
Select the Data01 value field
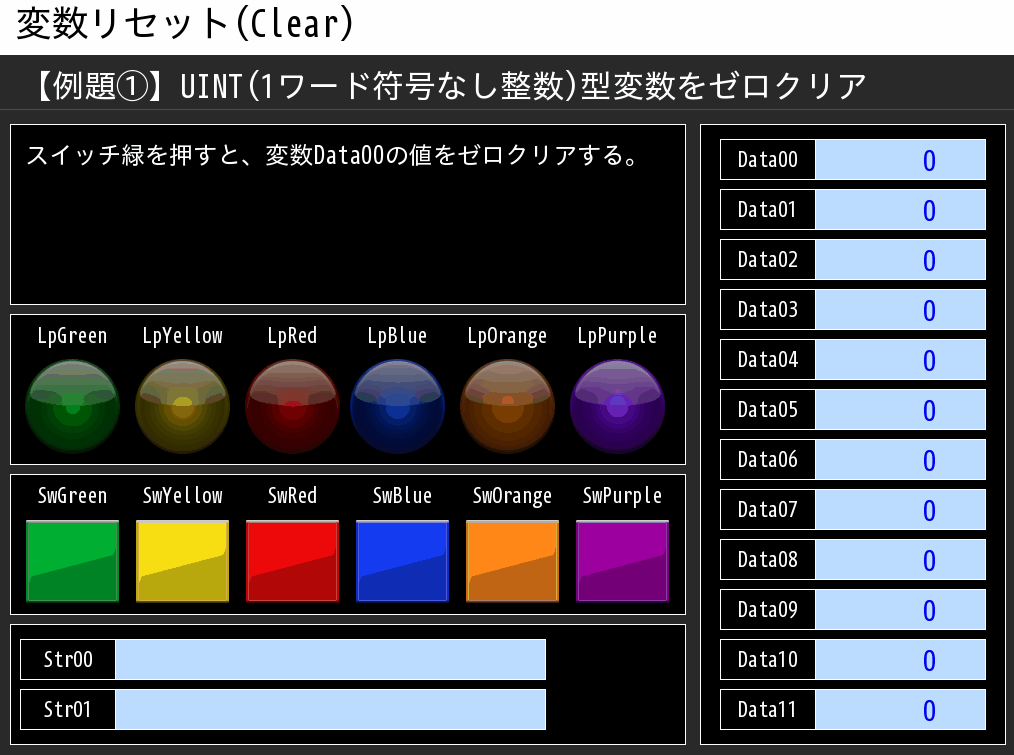(900, 210)
